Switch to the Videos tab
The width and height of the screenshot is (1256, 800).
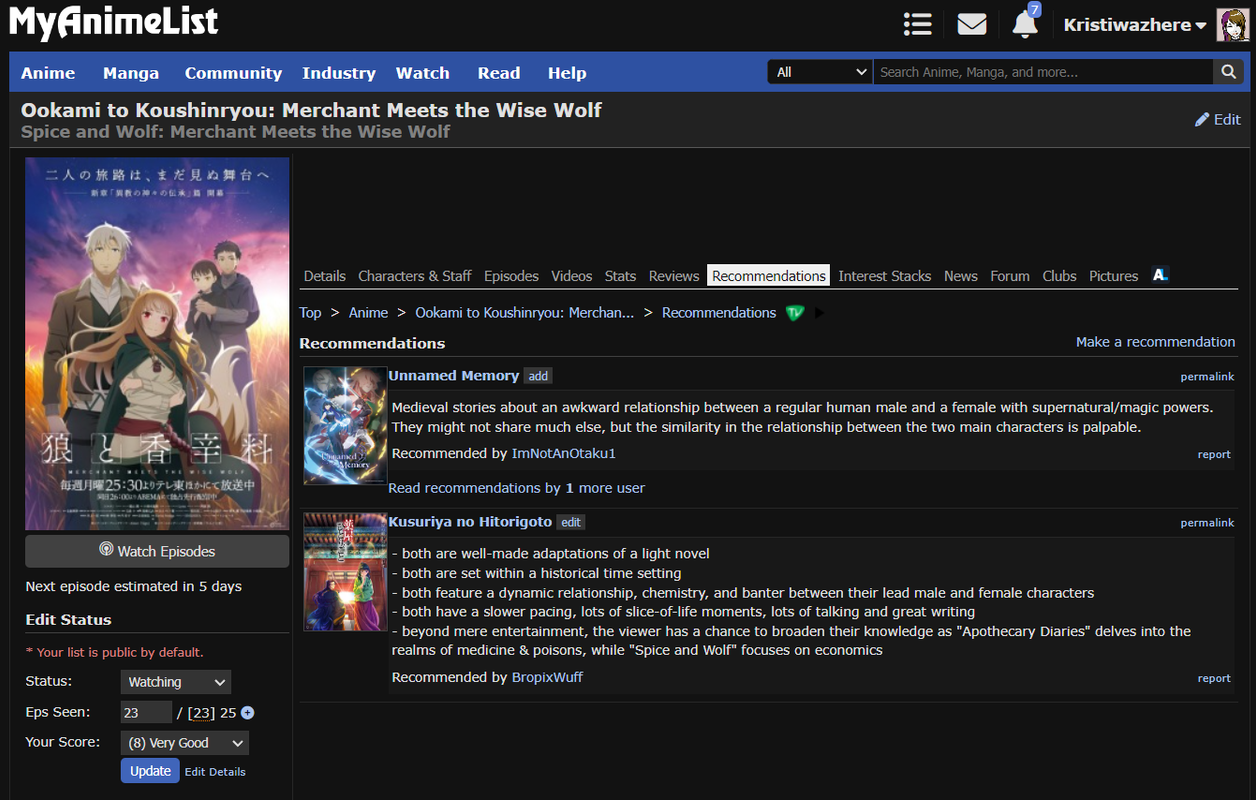pyautogui.click(x=572, y=276)
